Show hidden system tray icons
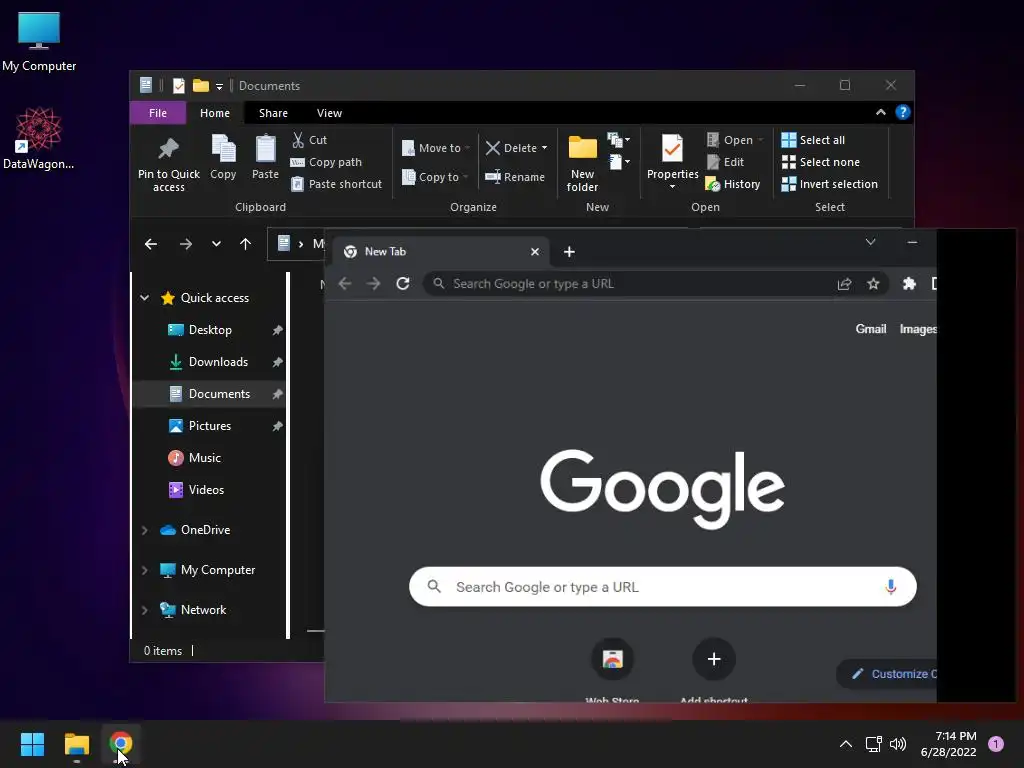This screenshot has height=768, width=1024. coord(846,744)
